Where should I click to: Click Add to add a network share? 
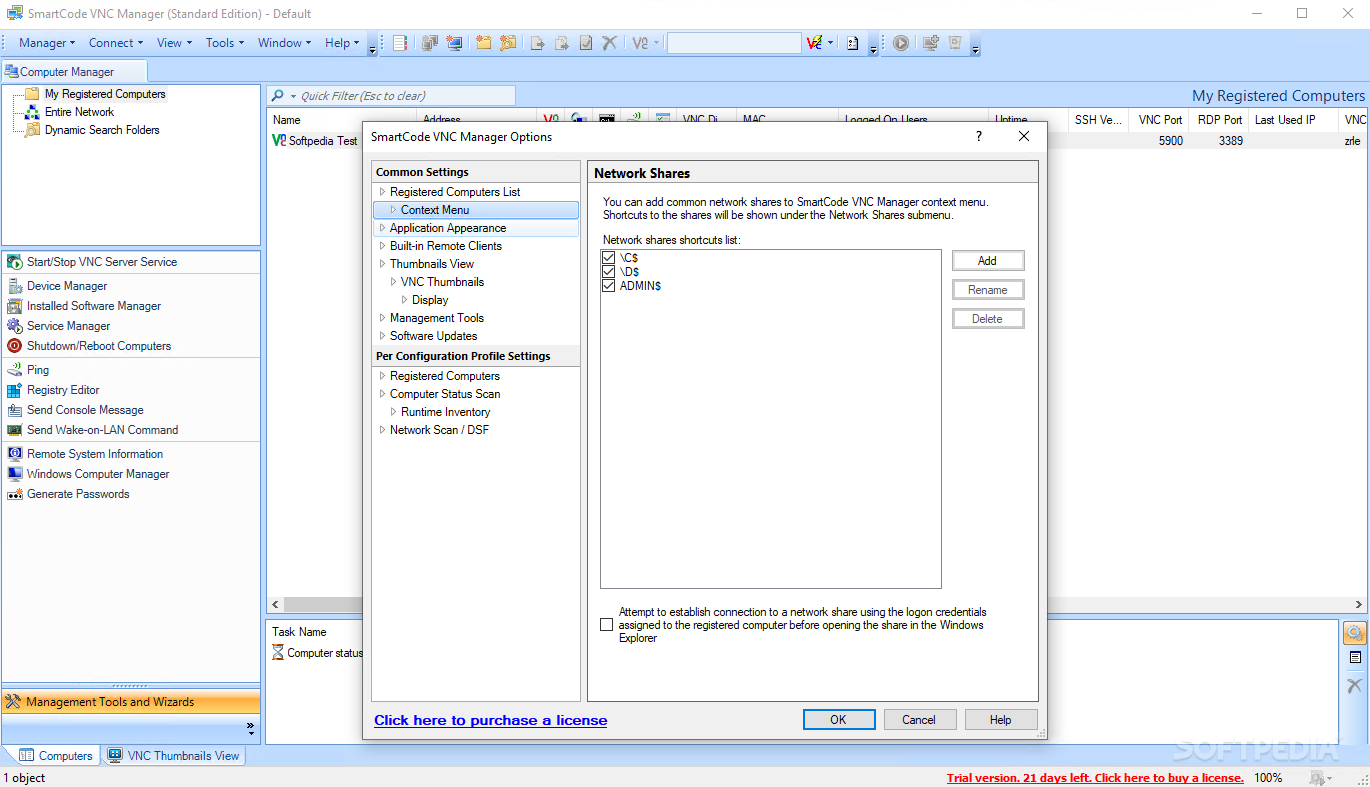click(988, 261)
